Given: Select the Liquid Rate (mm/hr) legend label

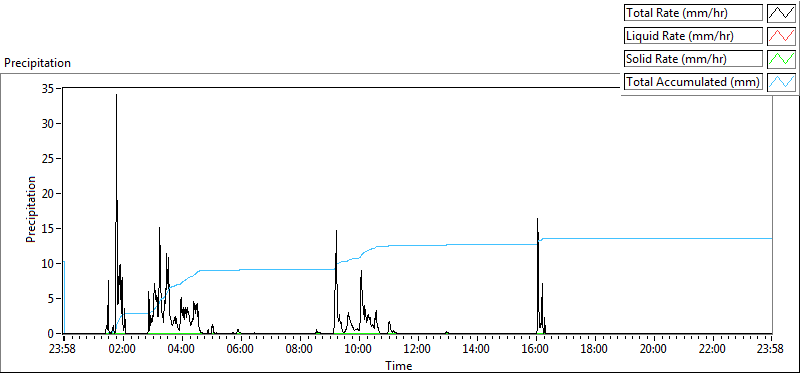Looking at the screenshot, I should [694, 36].
